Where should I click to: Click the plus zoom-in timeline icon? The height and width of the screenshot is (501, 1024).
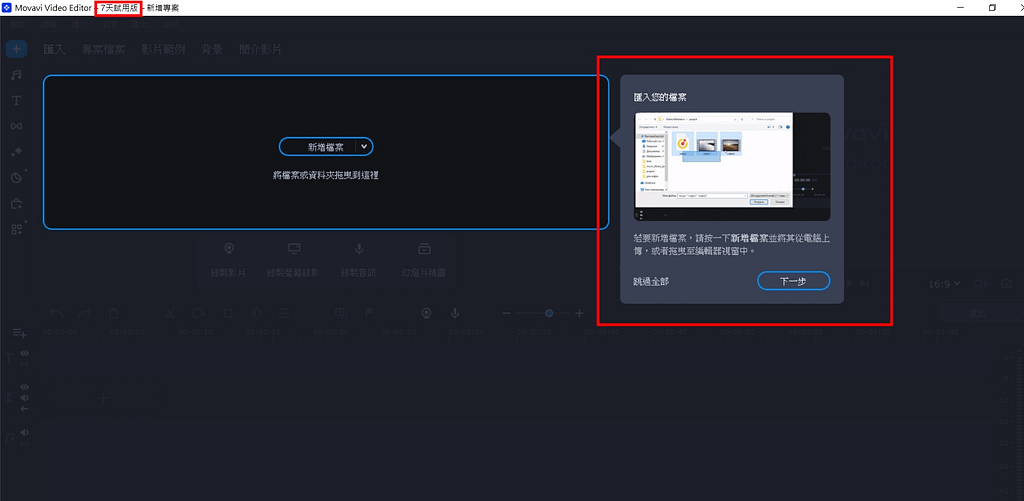[x=579, y=314]
